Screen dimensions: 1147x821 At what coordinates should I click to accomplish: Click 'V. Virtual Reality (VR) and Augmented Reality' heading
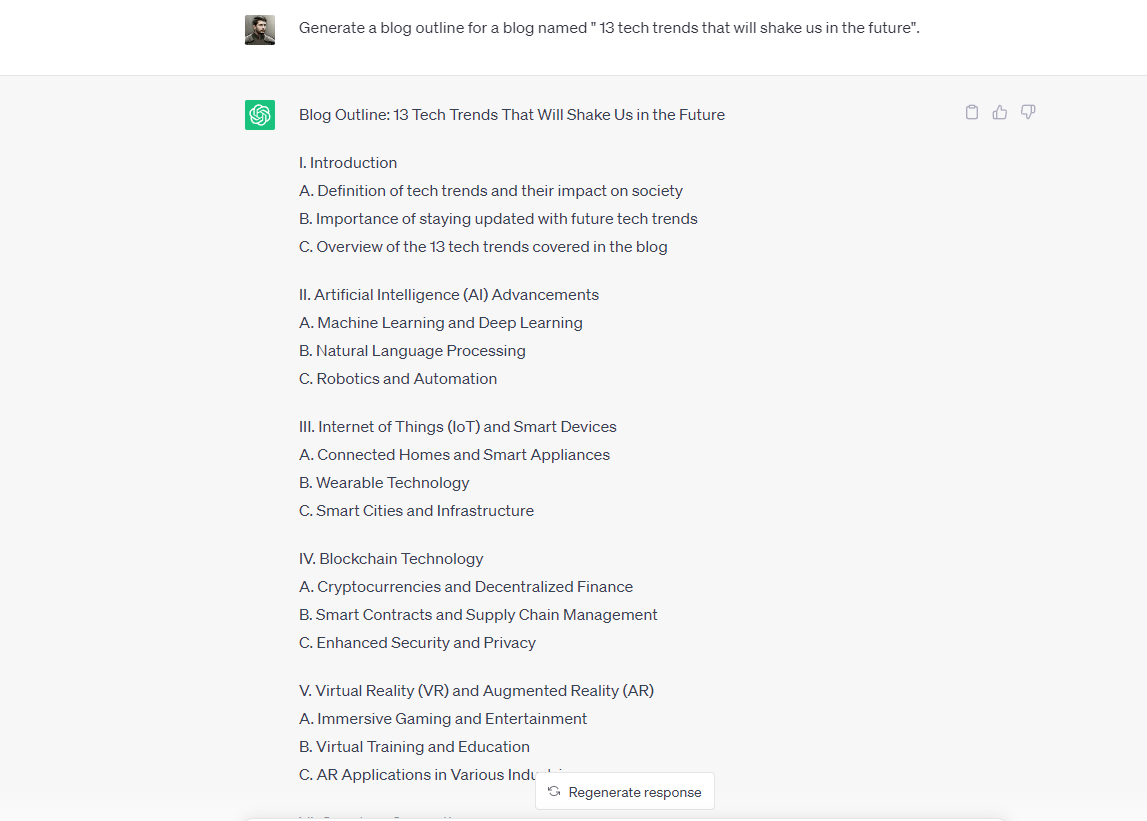[476, 691]
